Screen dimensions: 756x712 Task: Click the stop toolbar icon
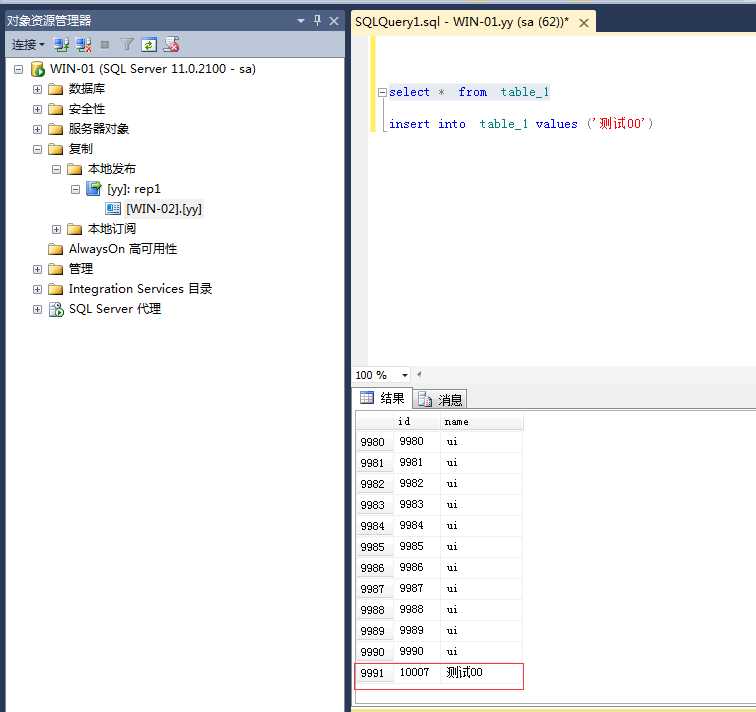pos(105,45)
